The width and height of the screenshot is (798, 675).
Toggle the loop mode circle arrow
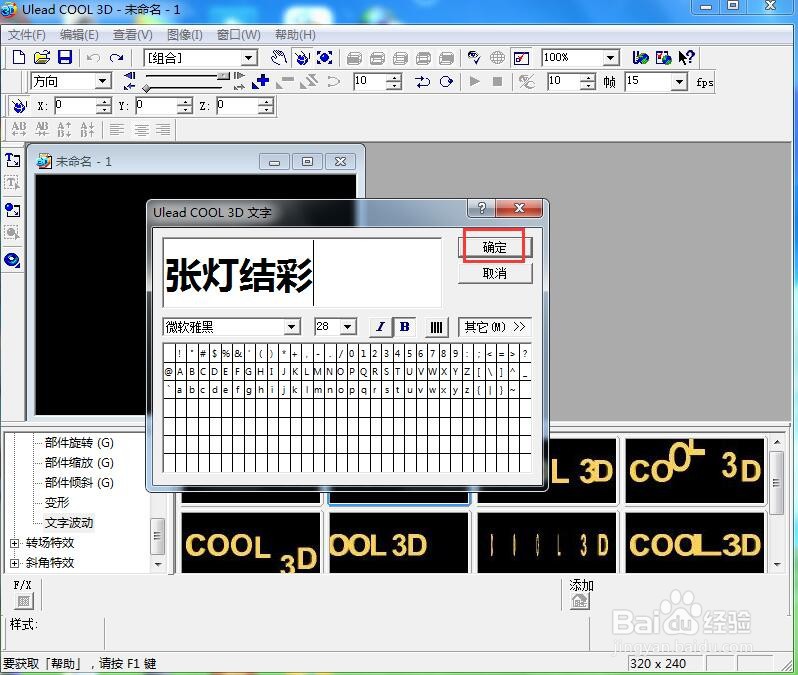coord(446,81)
